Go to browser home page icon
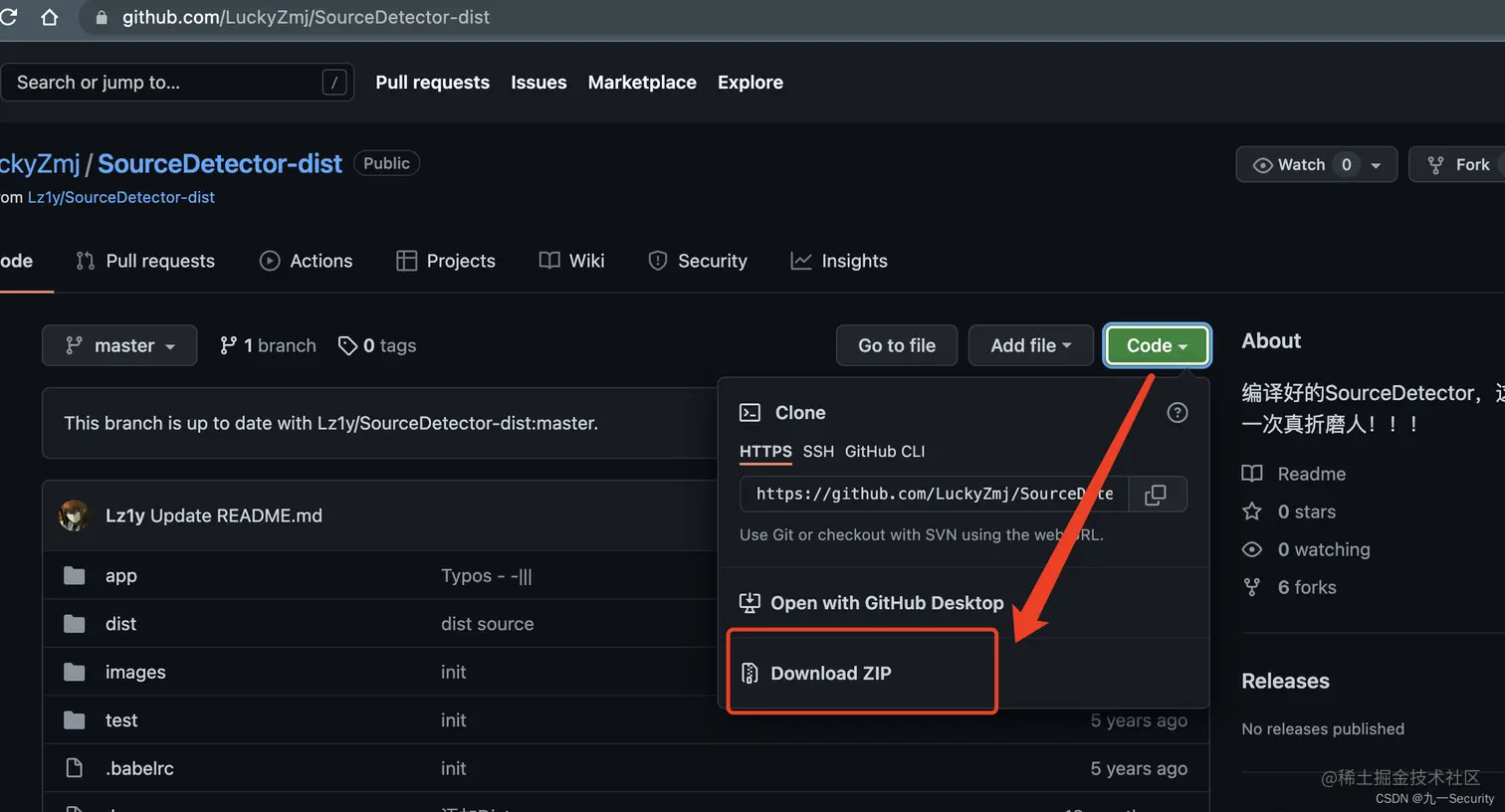This screenshot has height=812, width=1505. pos(49,17)
